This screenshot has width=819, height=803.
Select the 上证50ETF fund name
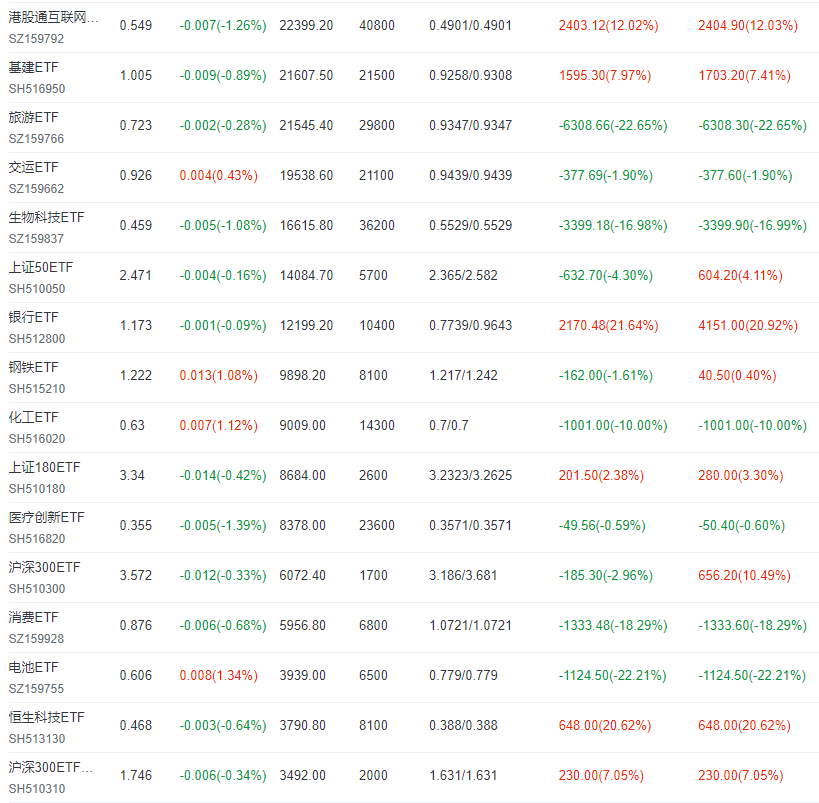pyautogui.click(x=41, y=267)
